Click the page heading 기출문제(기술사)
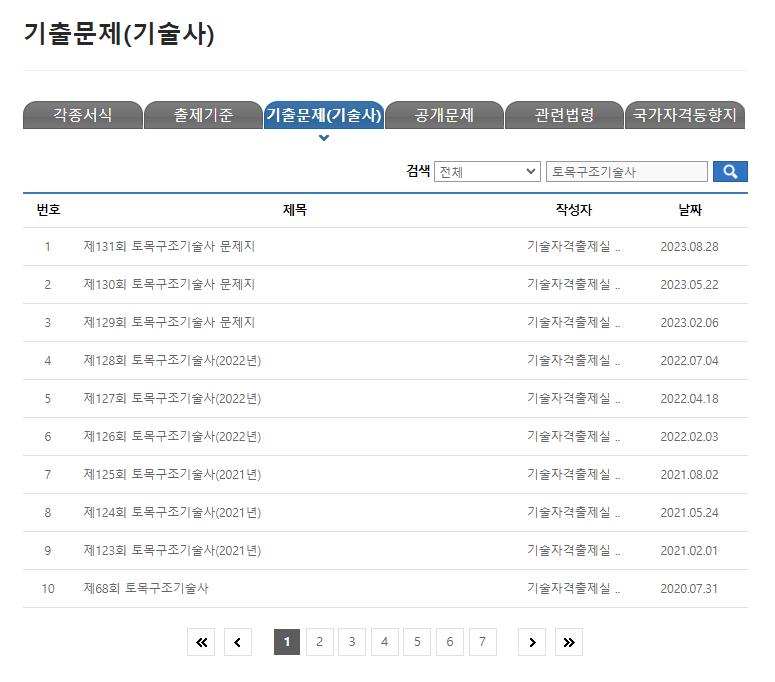This screenshot has height=682, width=775. [119, 34]
